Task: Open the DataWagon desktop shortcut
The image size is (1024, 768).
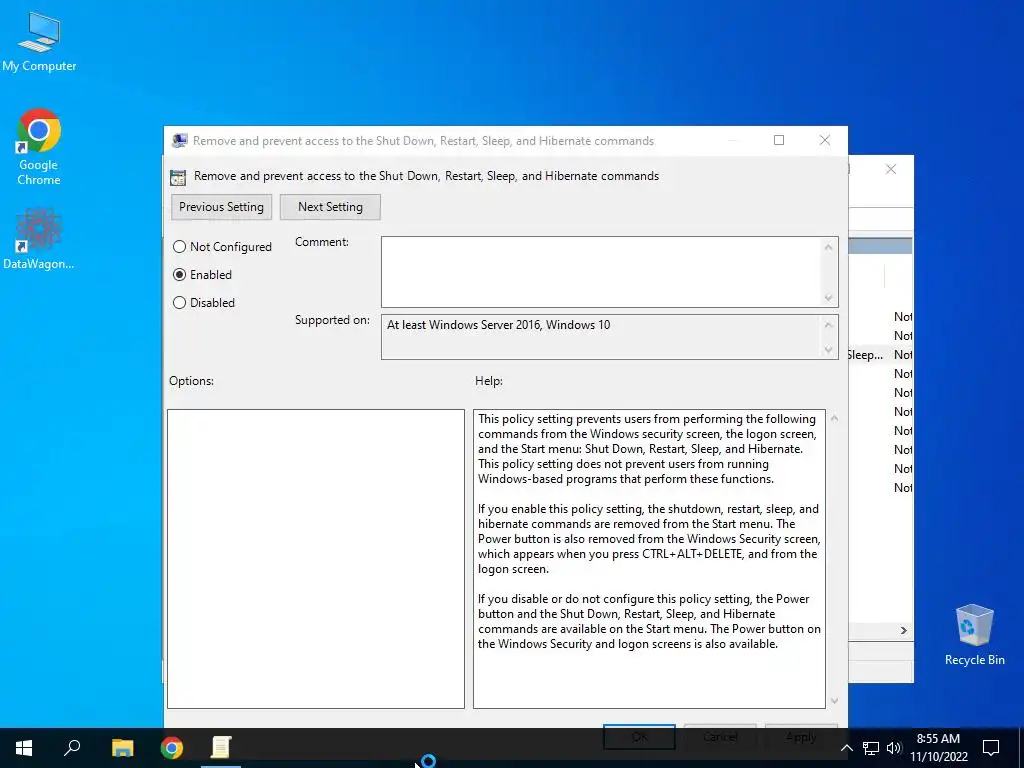Action: coord(39,238)
